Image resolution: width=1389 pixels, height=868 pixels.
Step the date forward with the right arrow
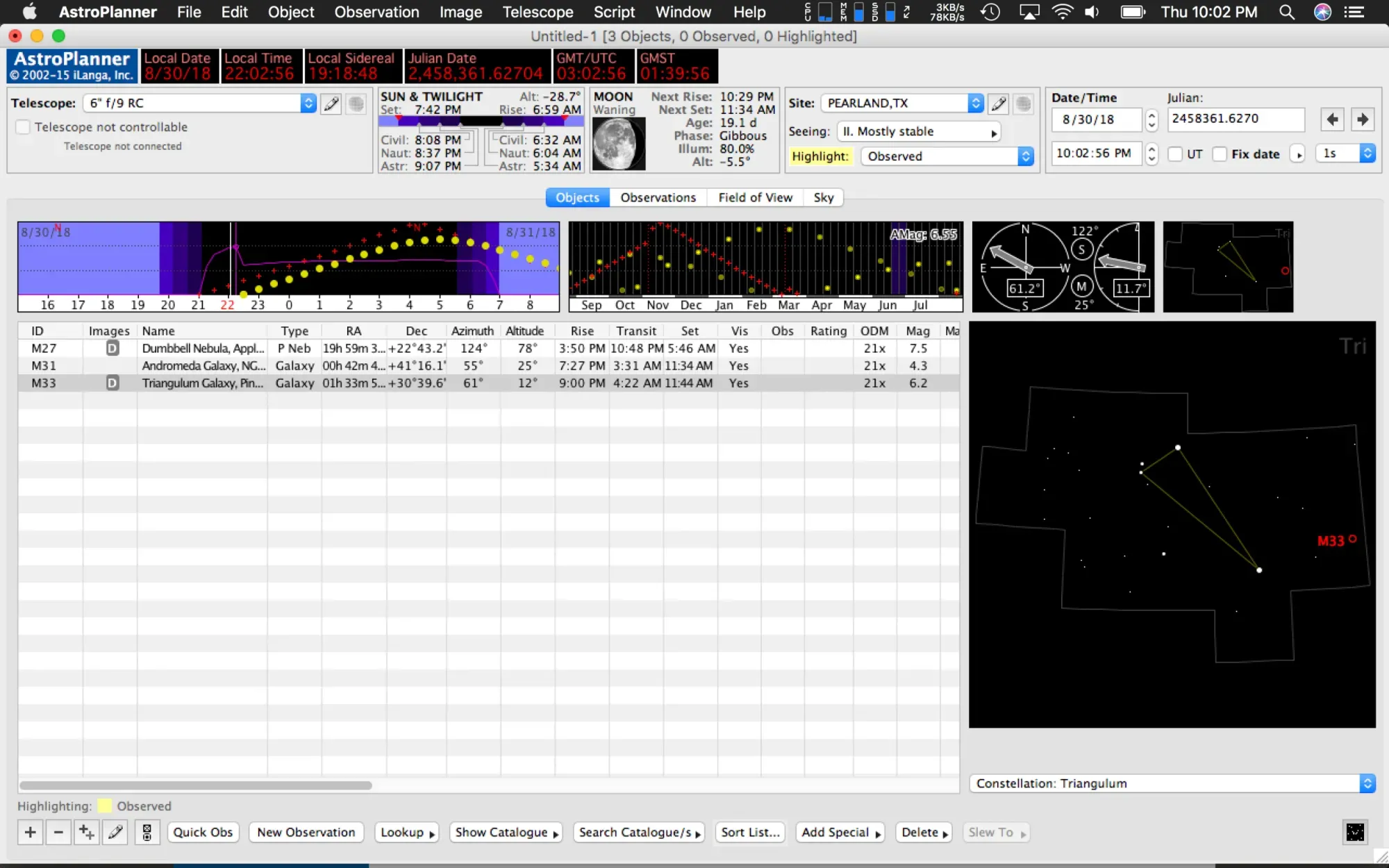coord(1362,119)
